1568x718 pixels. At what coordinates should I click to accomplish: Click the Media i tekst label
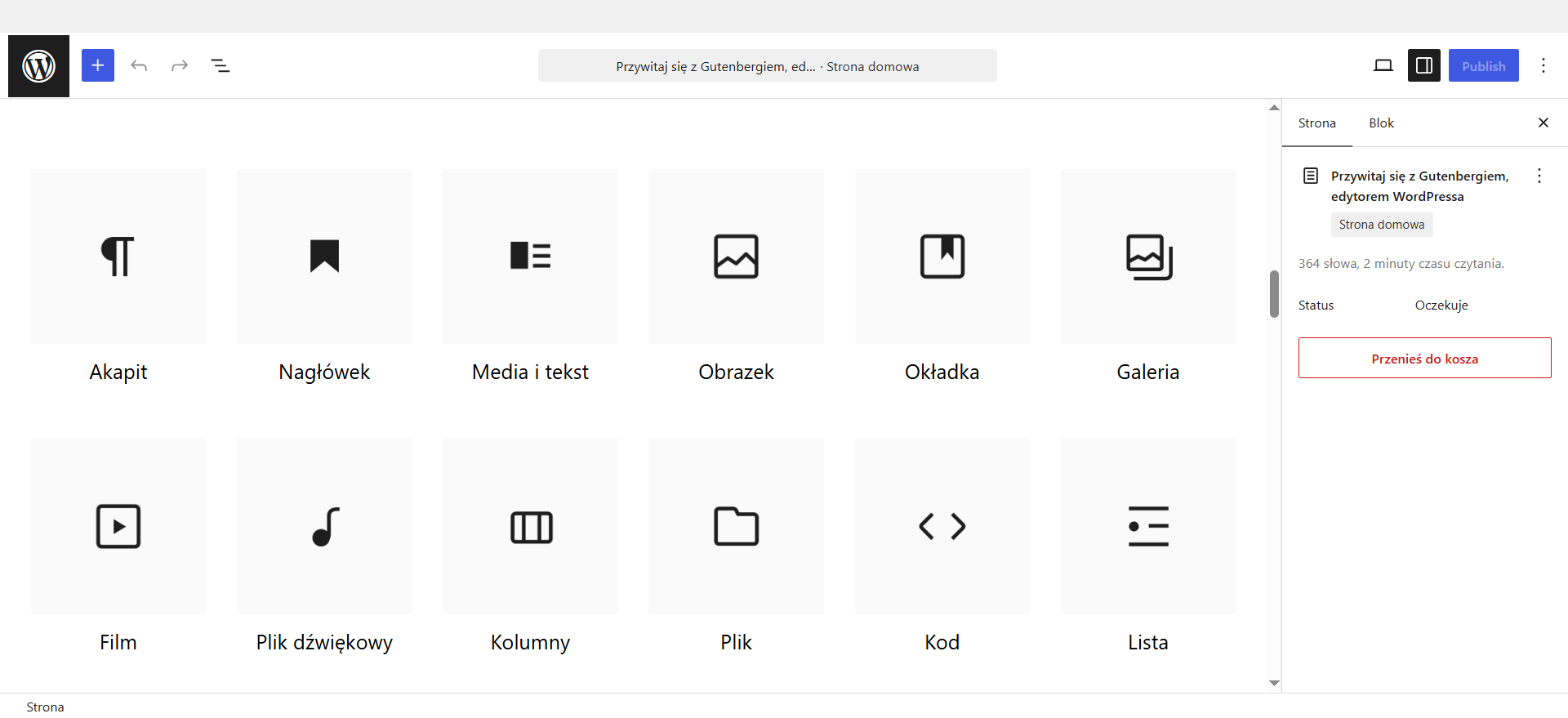point(531,372)
